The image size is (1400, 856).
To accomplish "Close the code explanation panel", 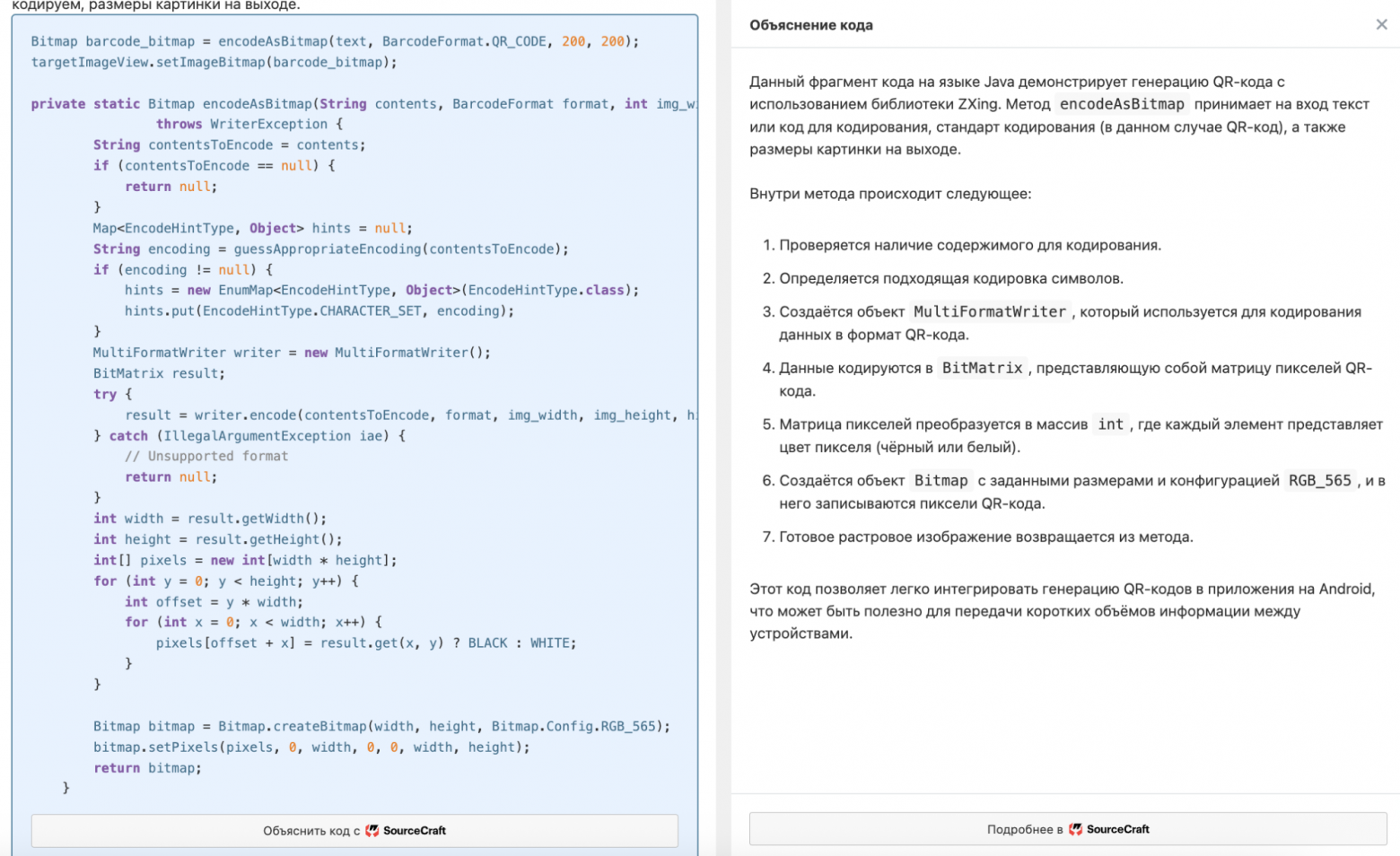I will 1381,24.
